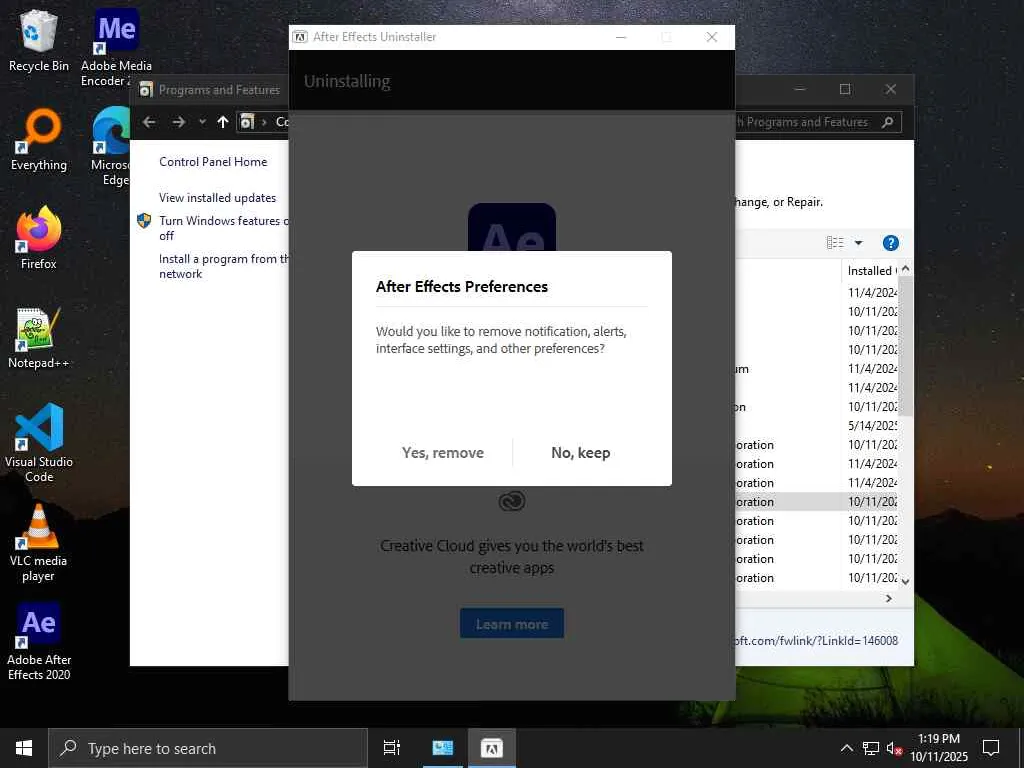The width and height of the screenshot is (1024, 768).
Task: Select the Adobe Media Encoder desktop icon
Action: [116, 48]
